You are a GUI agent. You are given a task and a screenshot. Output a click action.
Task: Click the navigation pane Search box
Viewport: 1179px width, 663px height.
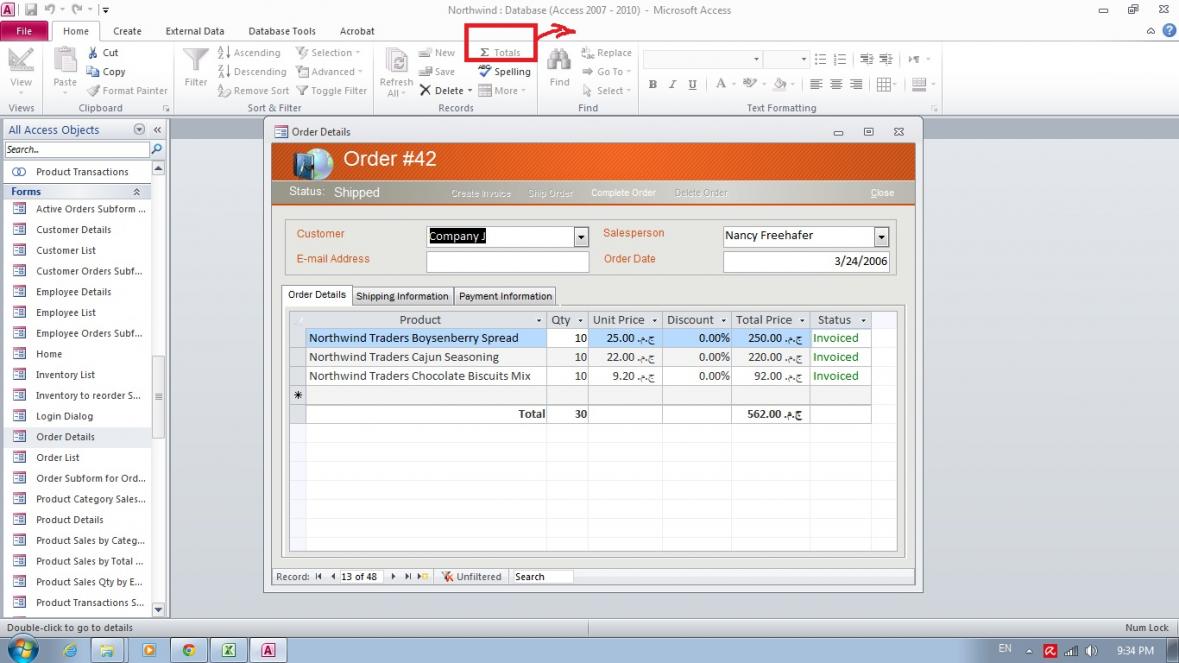click(77, 150)
